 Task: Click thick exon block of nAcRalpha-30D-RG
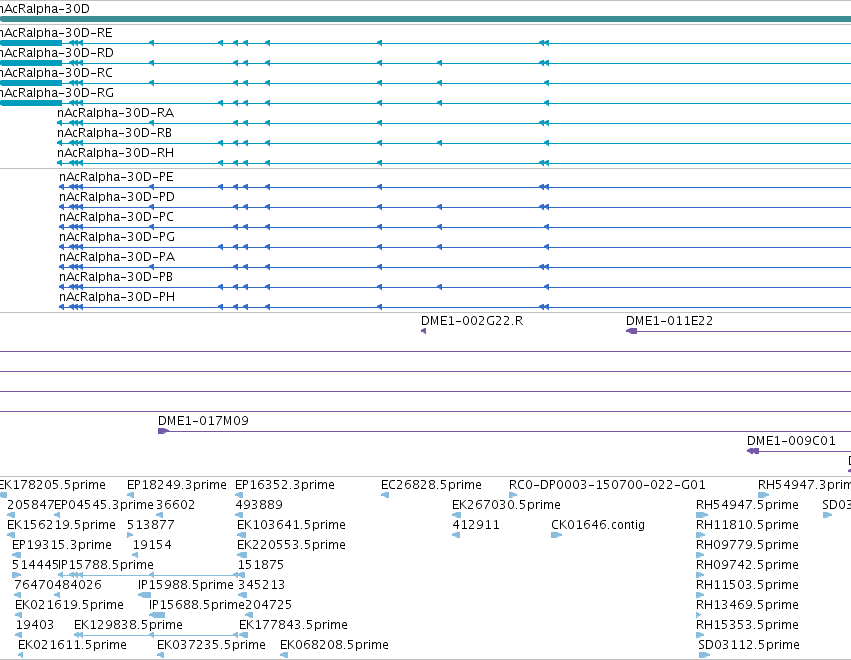click(x=31, y=103)
